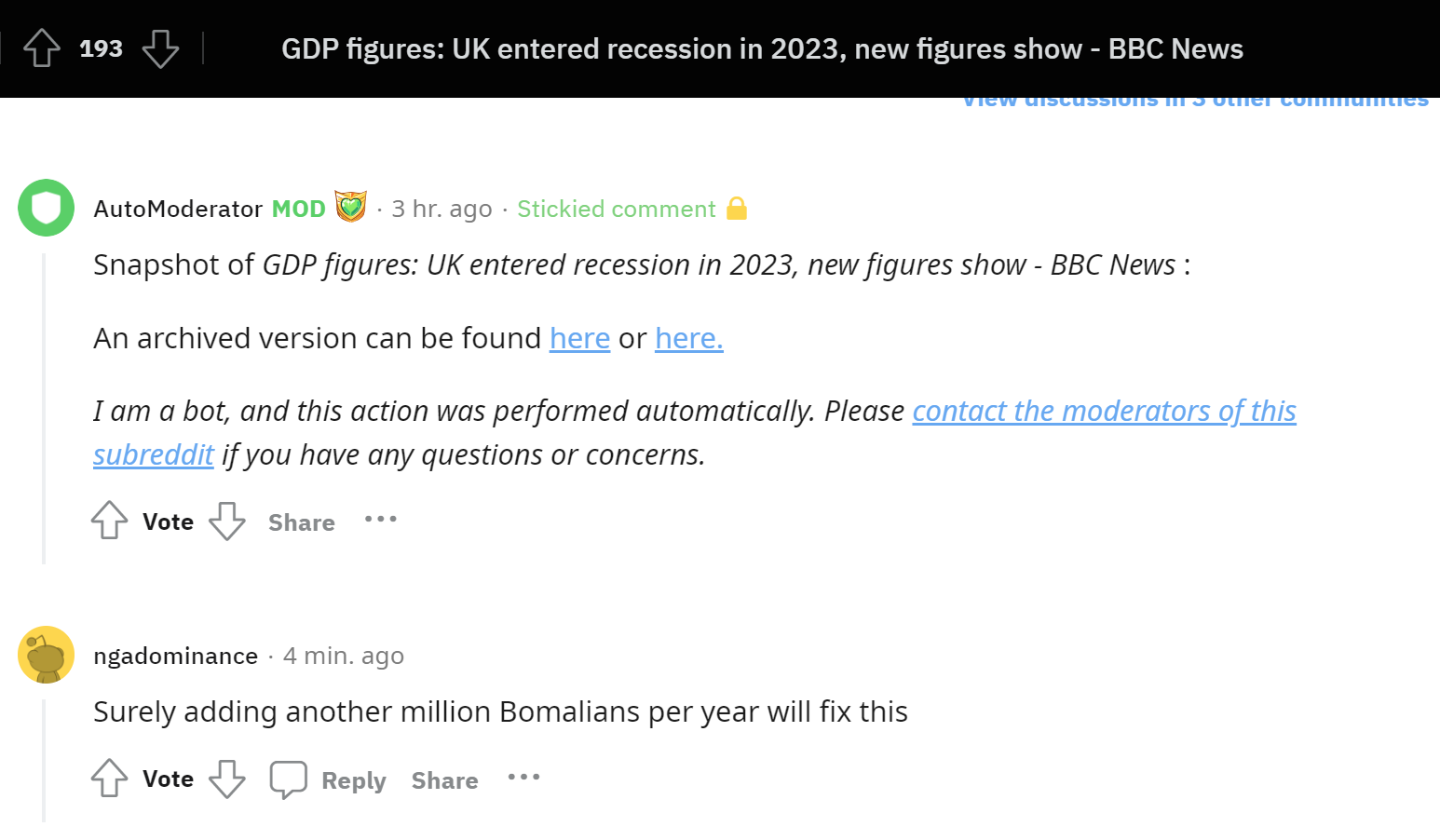The image size is (1440, 840).
Task: Collapse the AutoModerator comment thread line
Action: pos(44,408)
